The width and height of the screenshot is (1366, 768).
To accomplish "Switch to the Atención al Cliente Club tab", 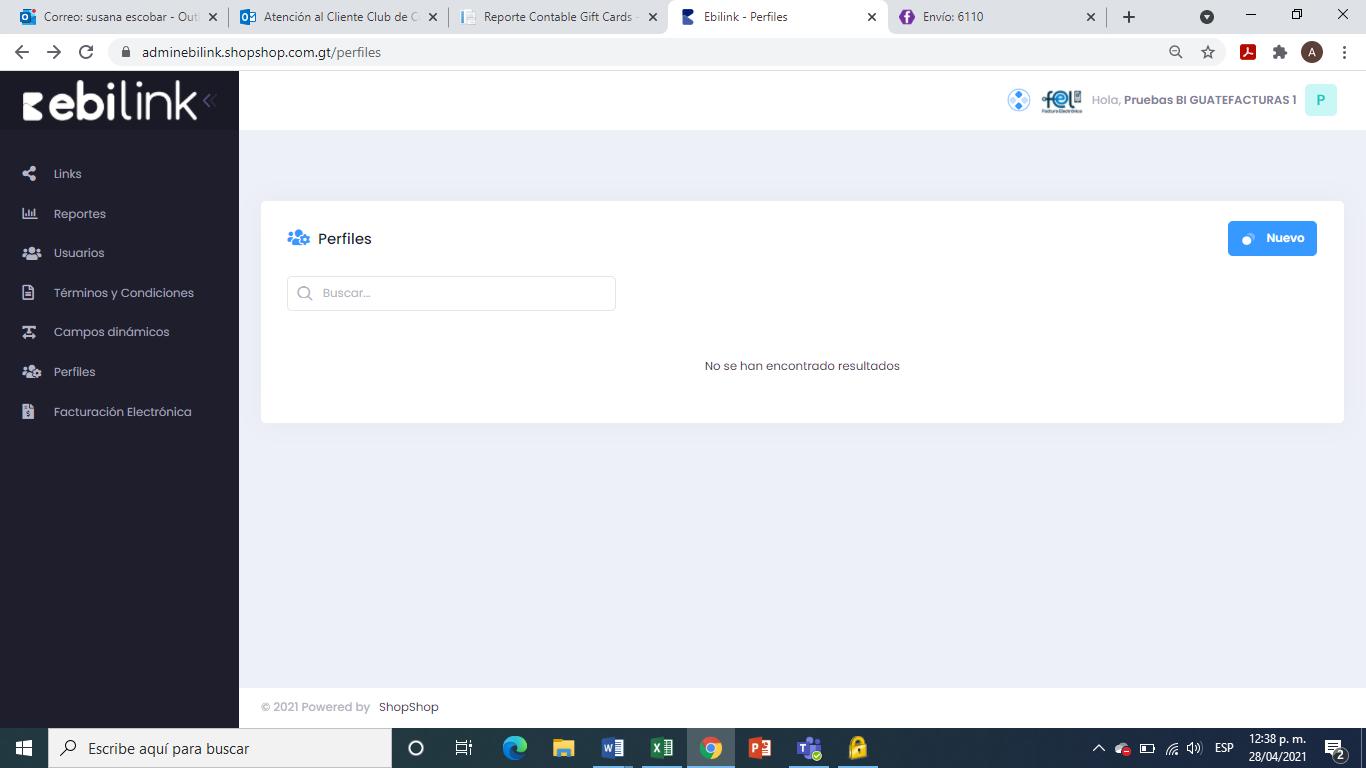I will [338, 17].
